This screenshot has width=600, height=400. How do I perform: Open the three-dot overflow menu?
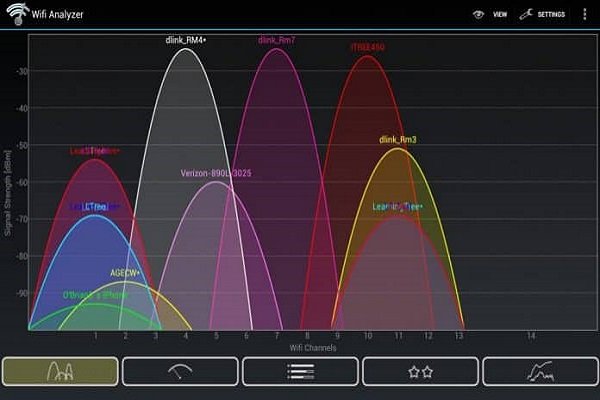tap(584, 15)
